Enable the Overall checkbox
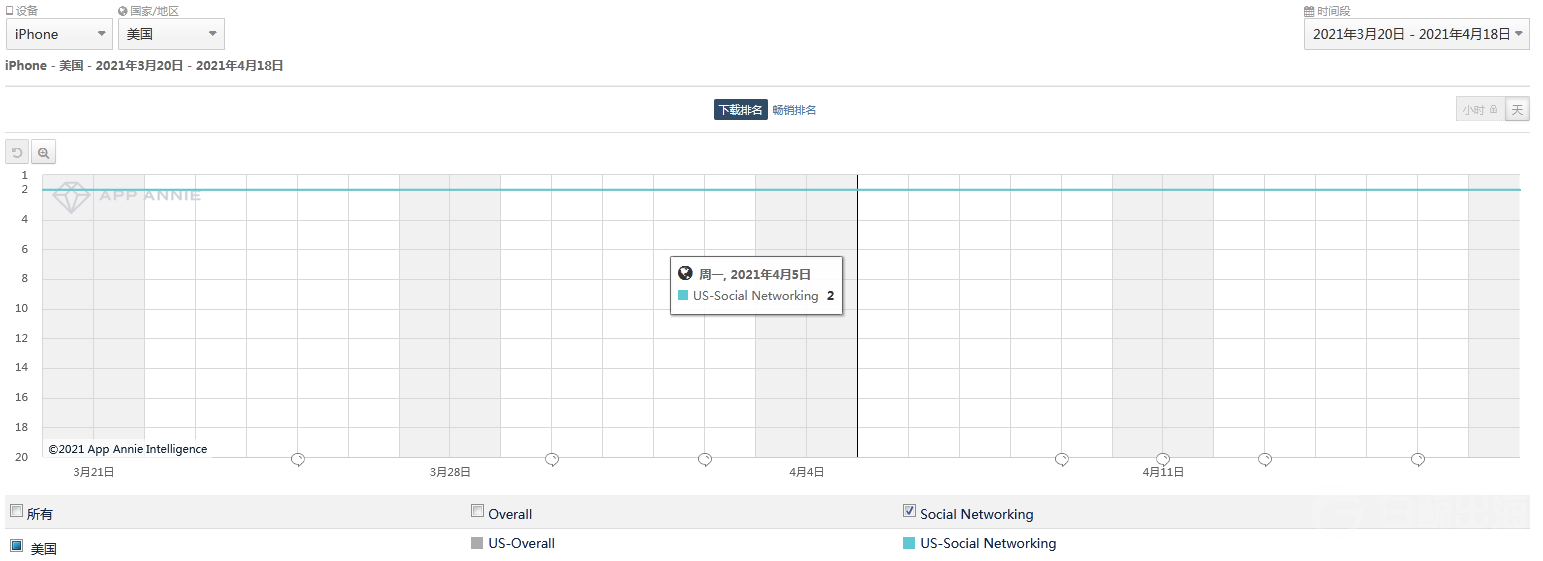The height and width of the screenshot is (561, 1543). pyautogui.click(x=477, y=511)
